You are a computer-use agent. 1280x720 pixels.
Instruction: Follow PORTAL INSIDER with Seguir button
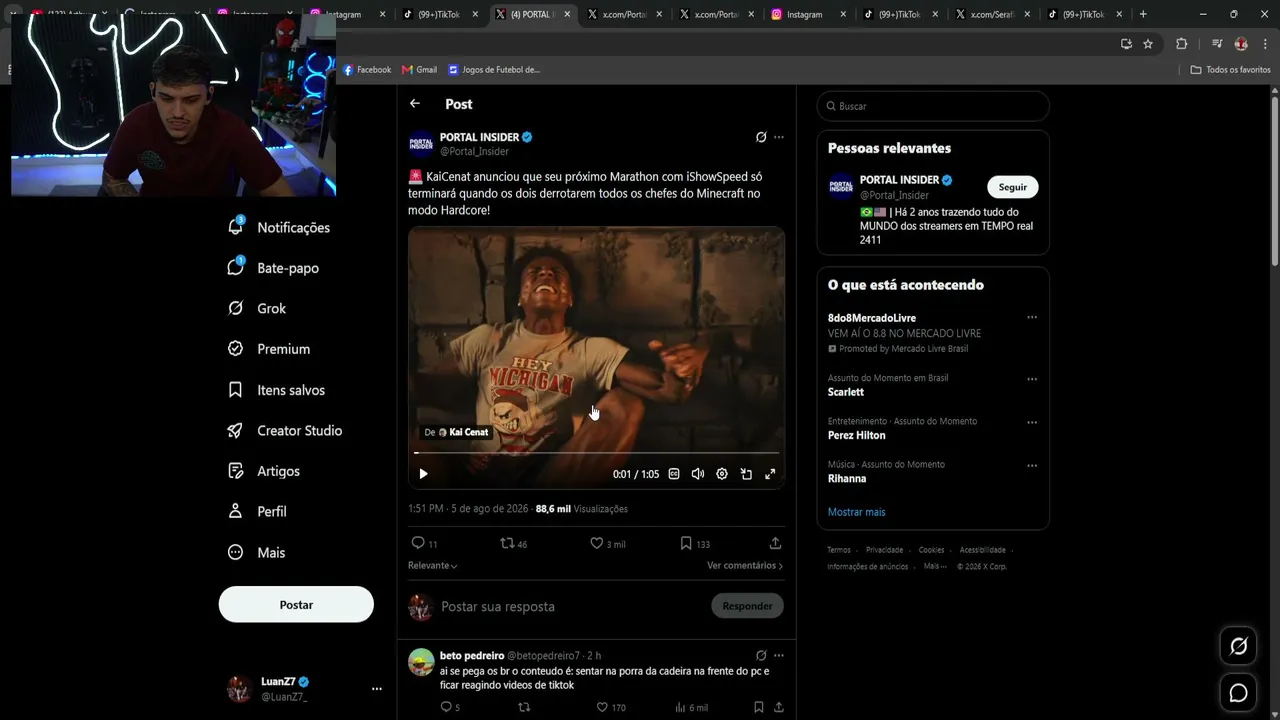coord(1013,187)
